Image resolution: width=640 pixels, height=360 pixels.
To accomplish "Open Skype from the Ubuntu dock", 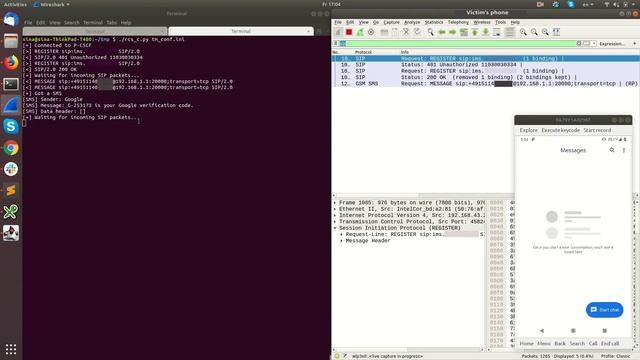I will [x=11, y=126].
